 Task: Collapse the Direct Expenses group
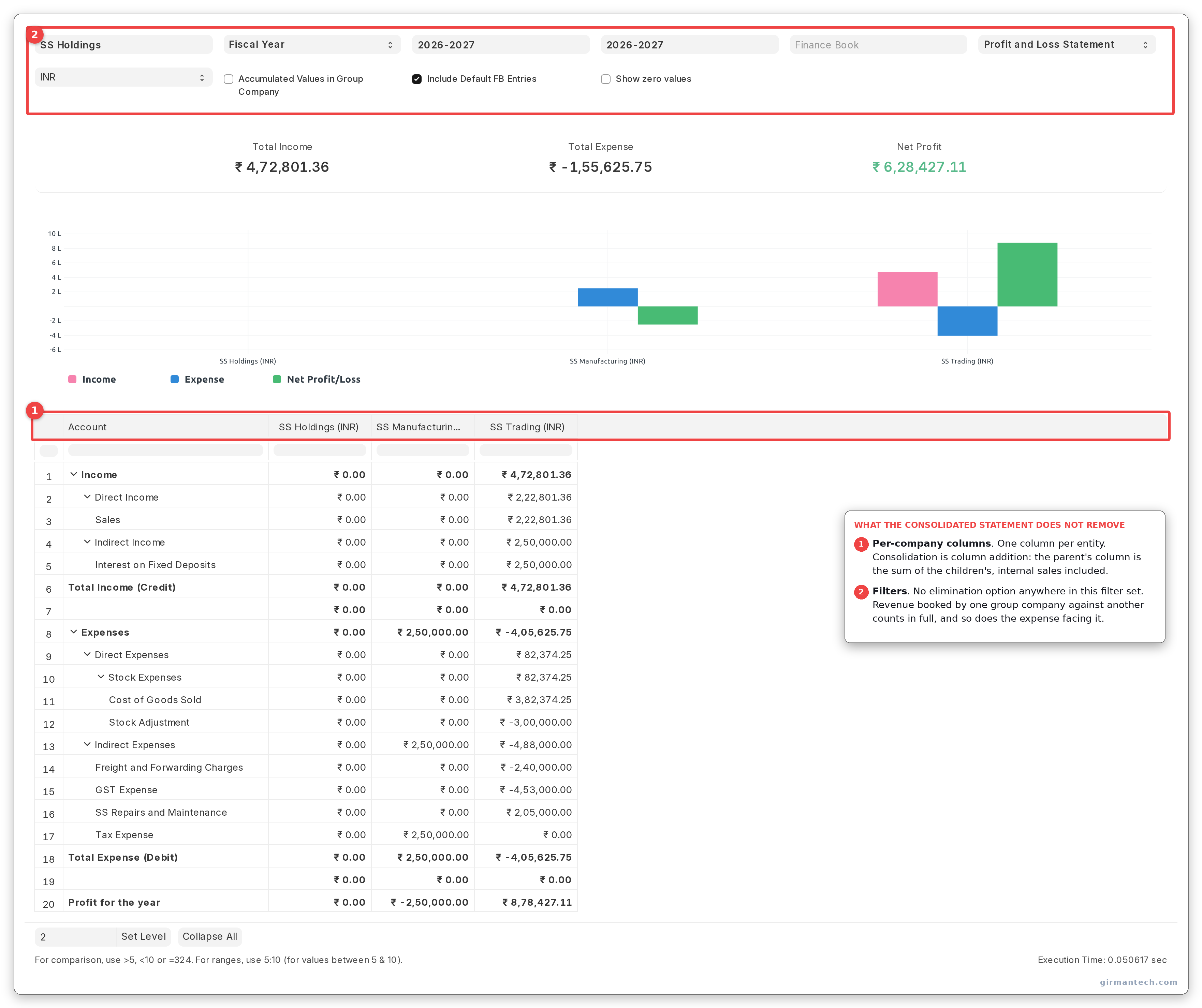click(87, 654)
